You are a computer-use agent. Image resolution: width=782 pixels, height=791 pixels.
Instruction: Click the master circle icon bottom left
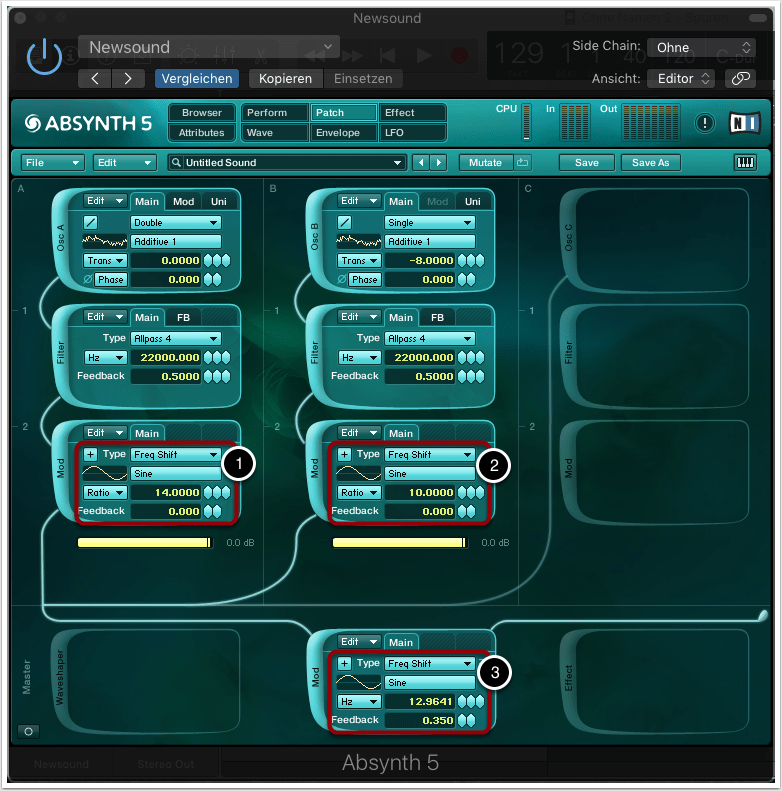[28, 731]
